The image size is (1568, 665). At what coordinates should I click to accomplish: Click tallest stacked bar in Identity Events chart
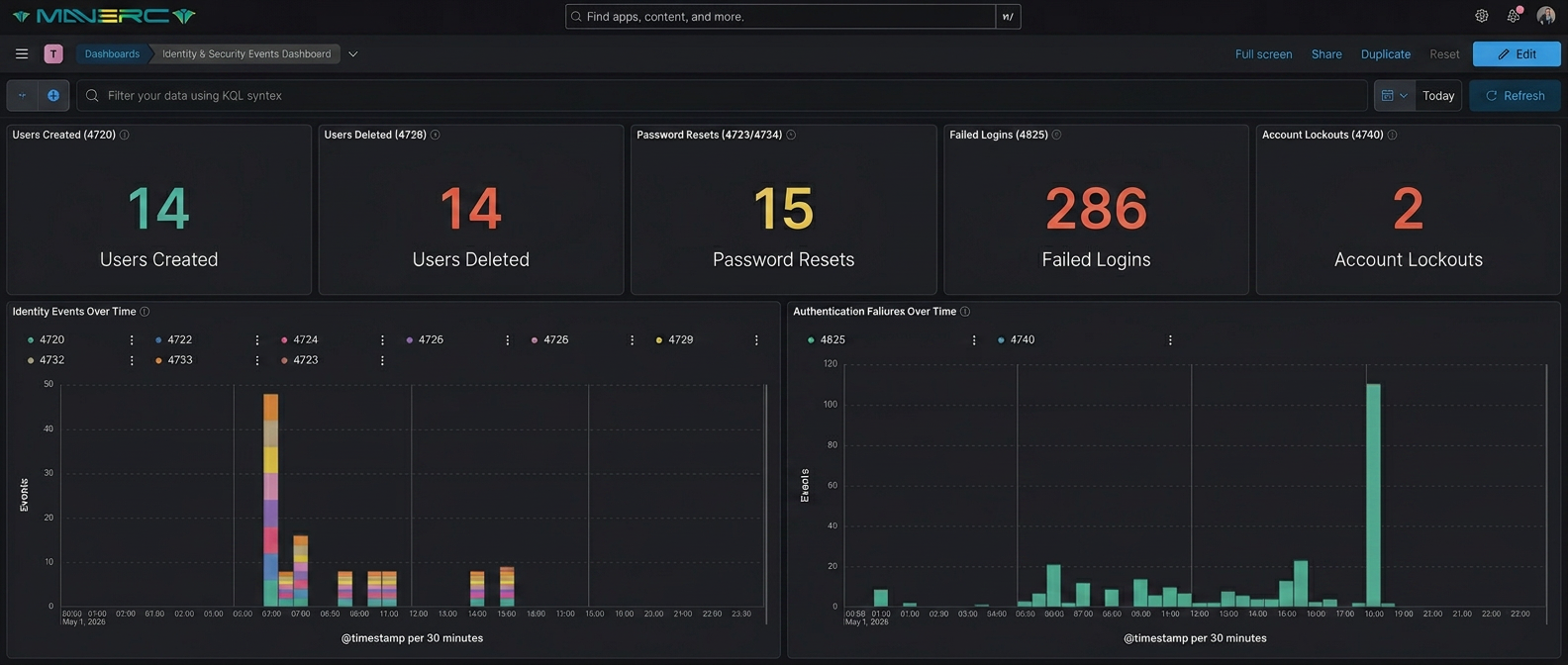270,500
